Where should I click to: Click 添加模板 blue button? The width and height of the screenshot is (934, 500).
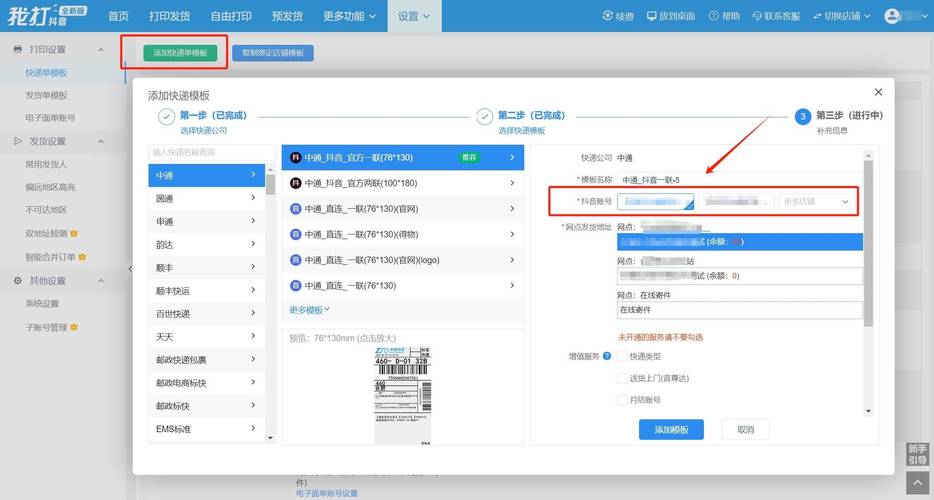pos(671,429)
